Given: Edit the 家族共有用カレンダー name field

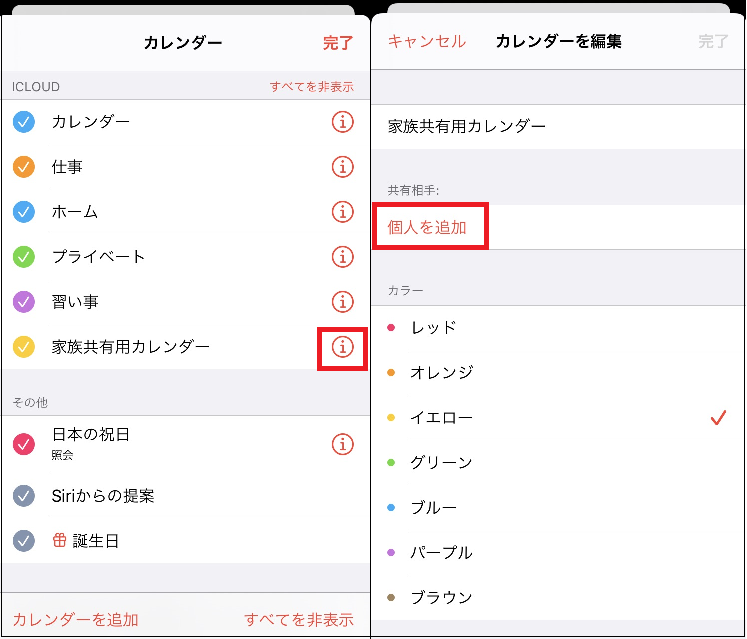Looking at the screenshot, I should pos(467,127).
